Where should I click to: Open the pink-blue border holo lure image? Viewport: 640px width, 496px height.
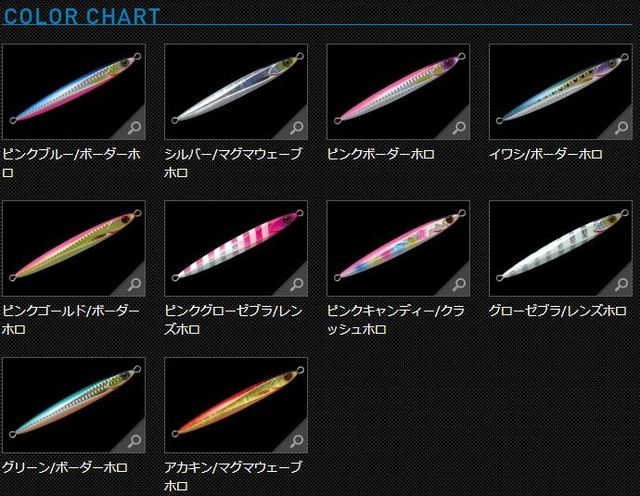coord(74,92)
